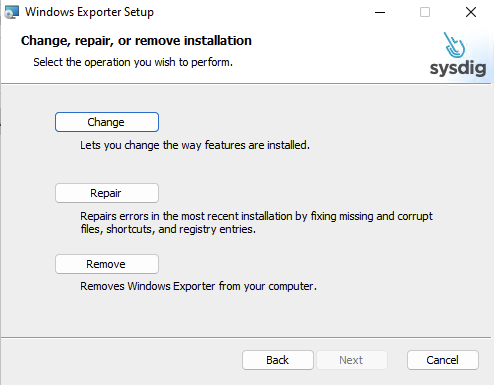The height and width of the screenshot is (385, 494).
Task: Go Back to the previous step
Action: pos(278,360)
